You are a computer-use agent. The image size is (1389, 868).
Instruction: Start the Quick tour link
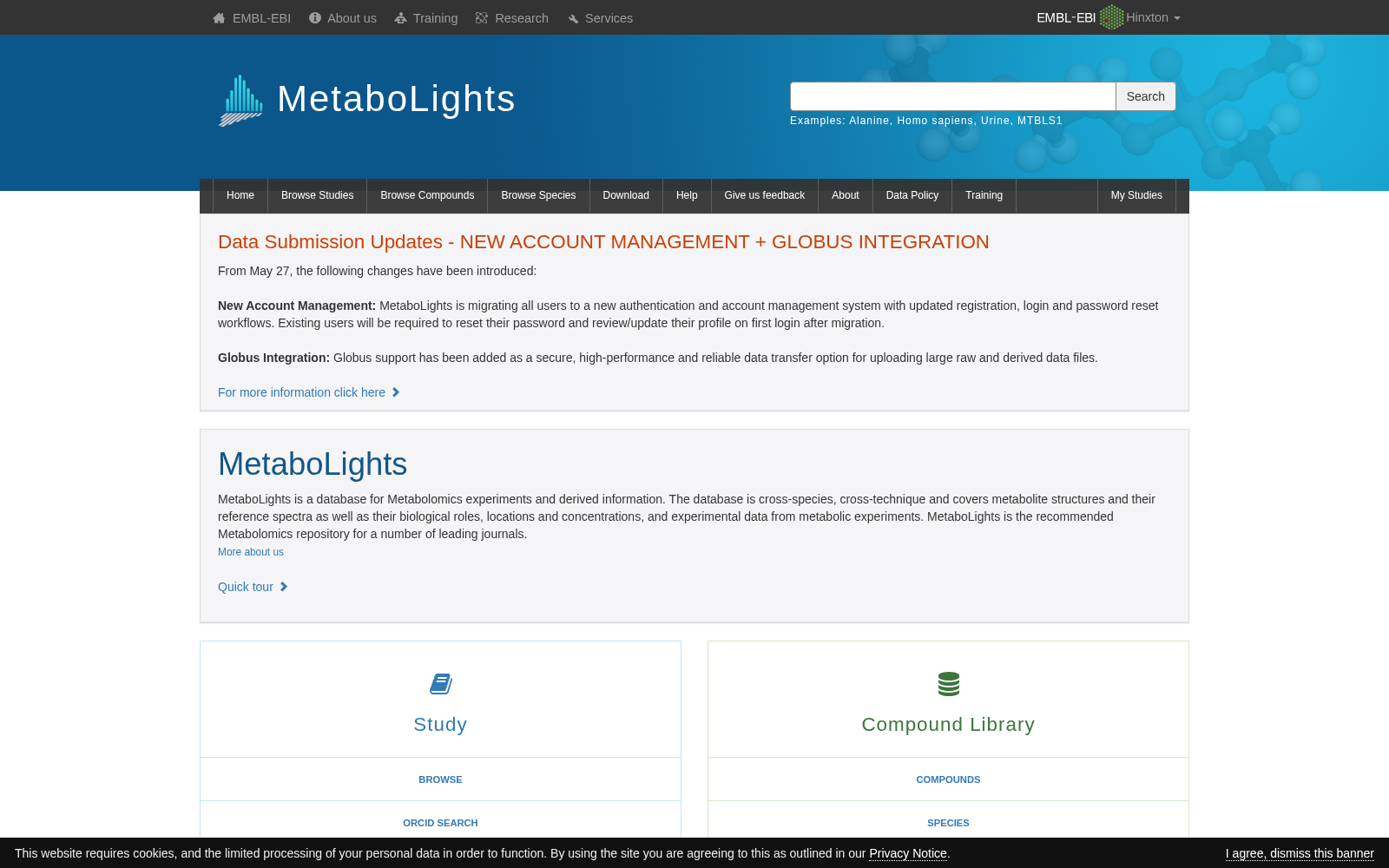pyautogui.click(x=246, y=587)
